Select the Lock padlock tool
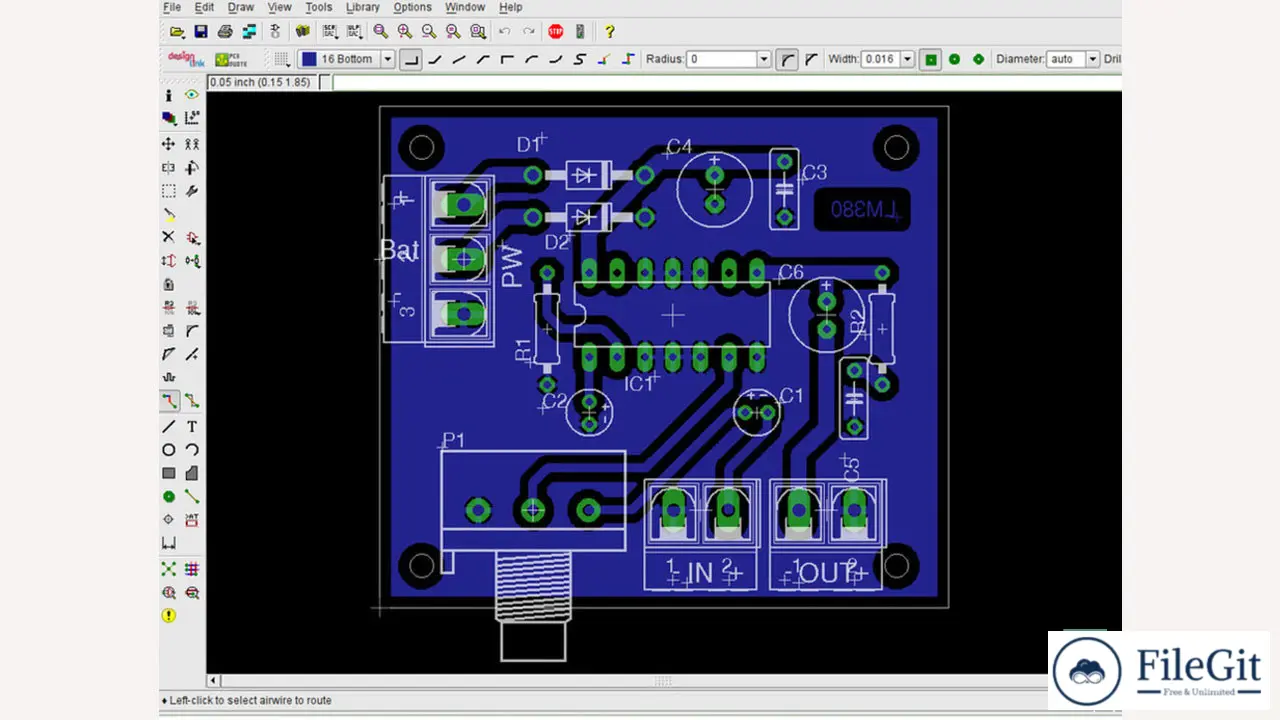The height and width of the screenshot is (720, 1280). (168, 284)
